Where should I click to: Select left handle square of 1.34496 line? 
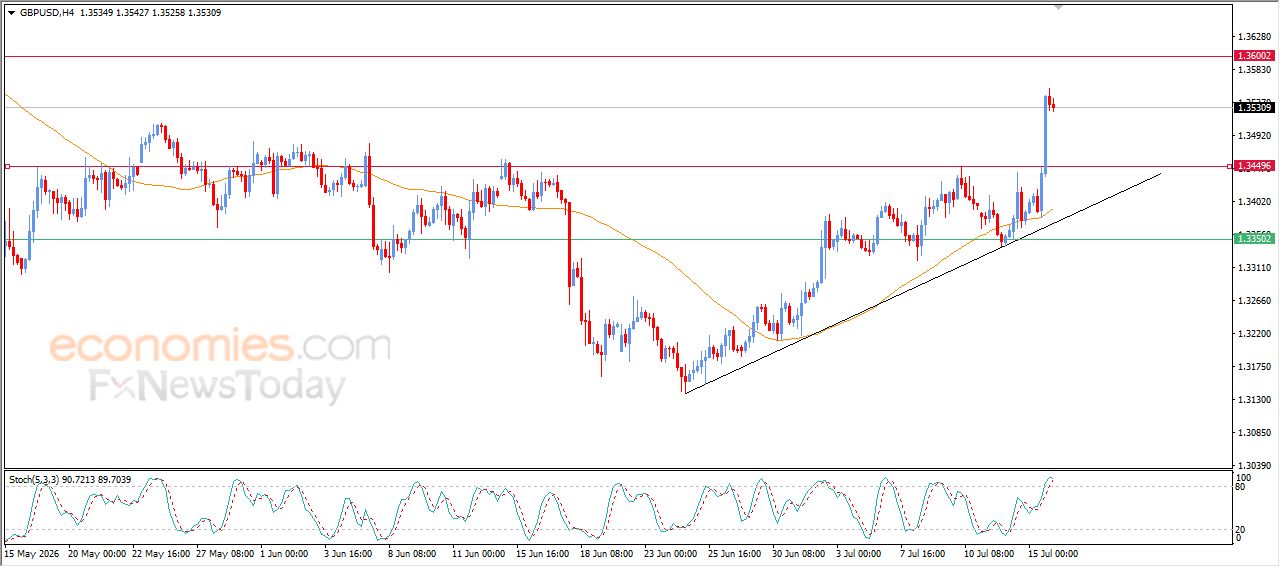[7, 166]
